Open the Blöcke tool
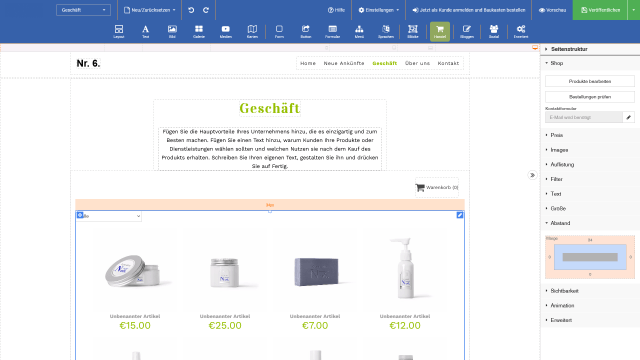Image resolution: width=640 pixels, height=360 pixels. coord(413,31)
